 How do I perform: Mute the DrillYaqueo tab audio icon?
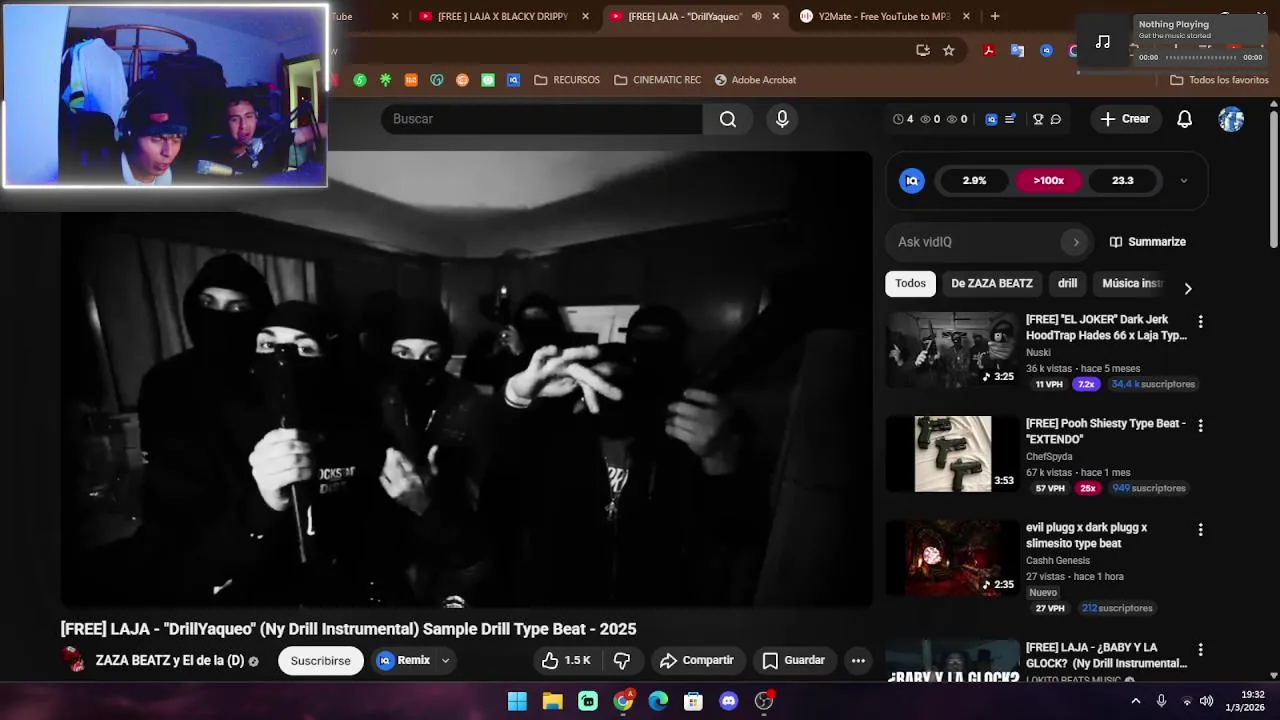pyautogui.click(x=756, y=16)
